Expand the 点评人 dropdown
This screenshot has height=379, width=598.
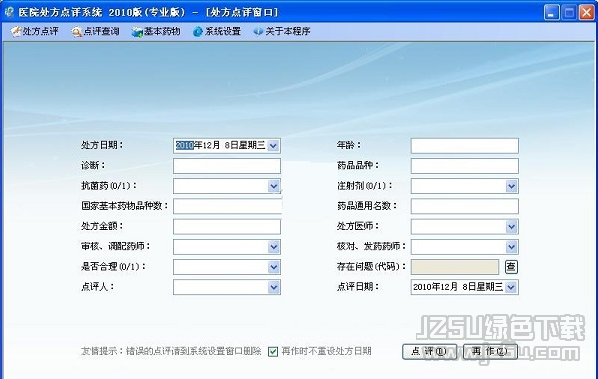click(273, 287)
